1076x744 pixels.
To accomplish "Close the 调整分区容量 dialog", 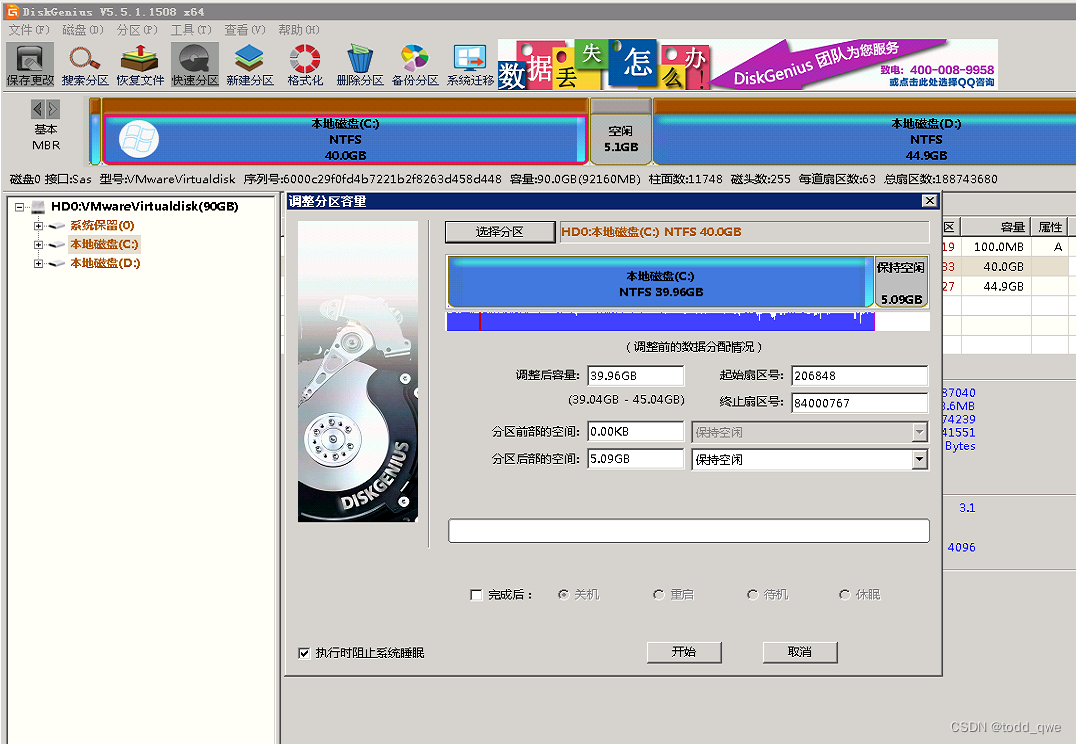I will [x=930, y=200].
